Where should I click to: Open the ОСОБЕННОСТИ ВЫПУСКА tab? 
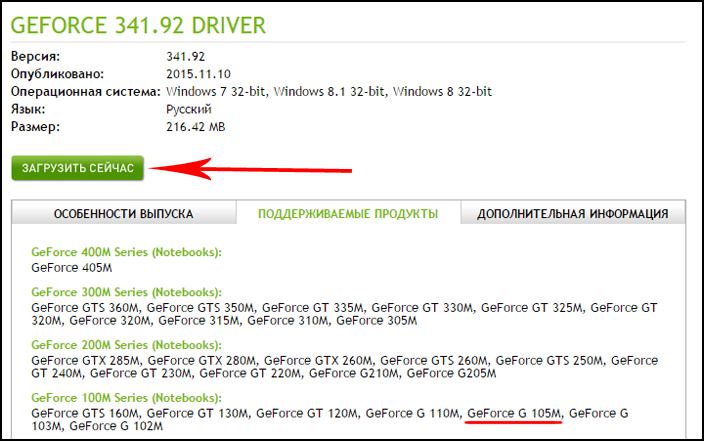pos(123,213)
